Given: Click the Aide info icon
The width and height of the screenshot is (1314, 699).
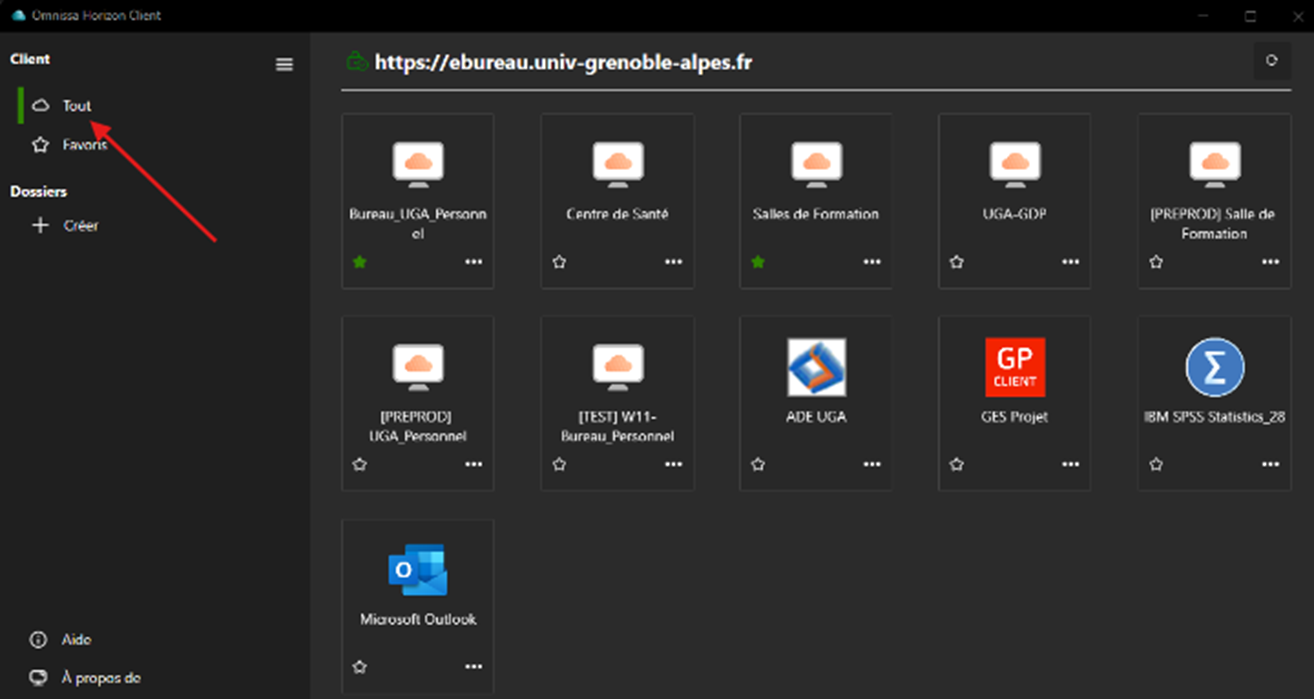Looking at the screenshot, I should [x=39, y=639].
